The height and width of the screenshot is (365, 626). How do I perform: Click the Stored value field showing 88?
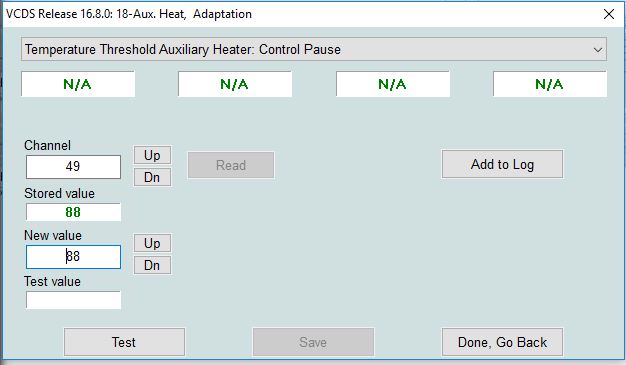(73, 212)
